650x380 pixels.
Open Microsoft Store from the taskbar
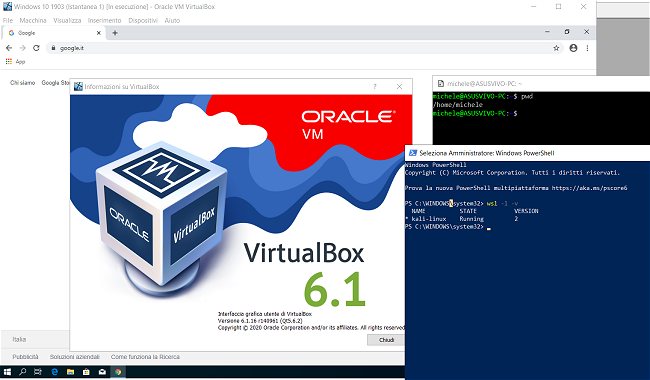(x=86, y=372)
